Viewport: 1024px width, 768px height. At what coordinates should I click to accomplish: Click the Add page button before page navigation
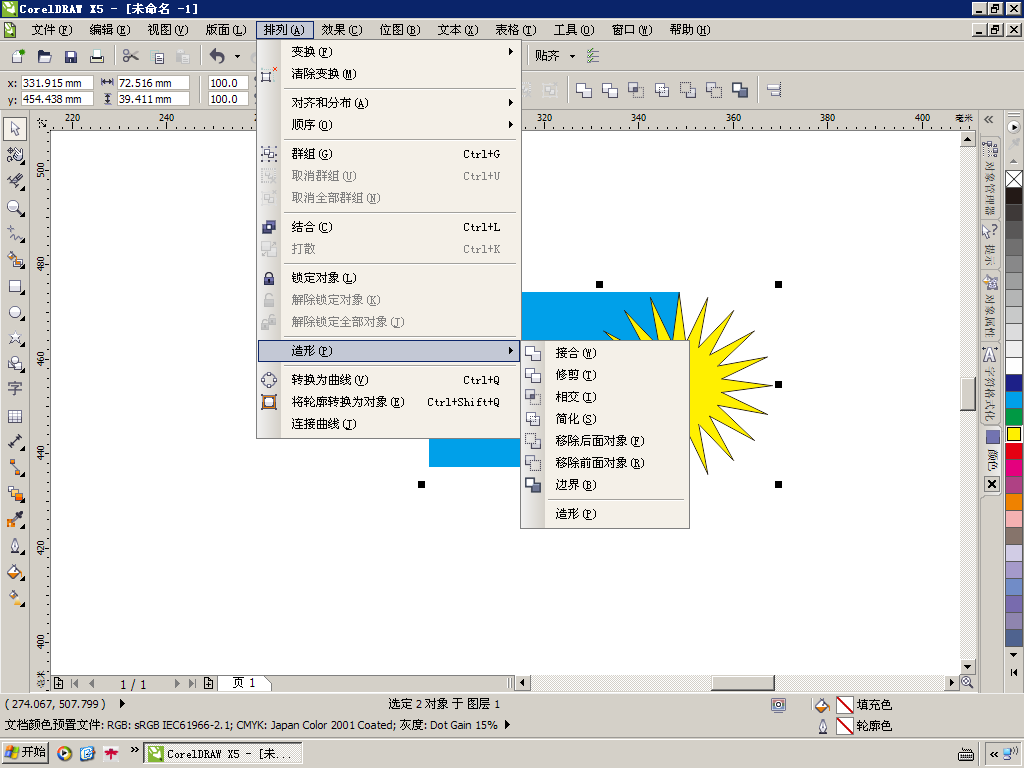click(58, 683)
